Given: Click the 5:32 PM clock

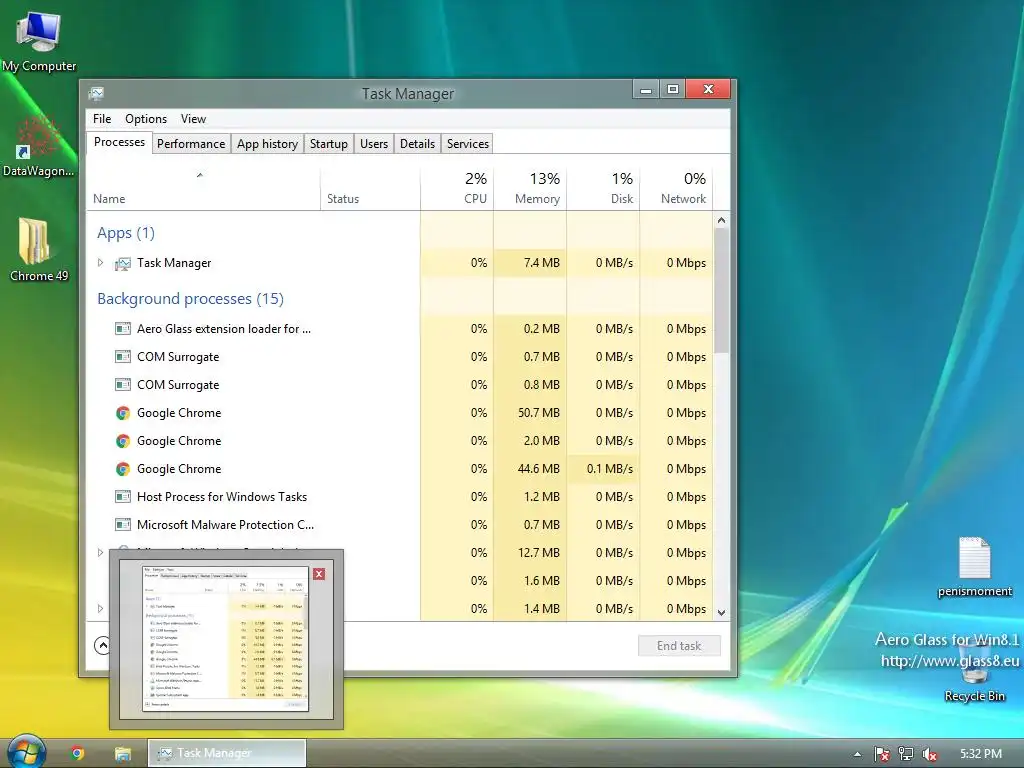Looking at the screenshot, I should (x=981, y=754).
